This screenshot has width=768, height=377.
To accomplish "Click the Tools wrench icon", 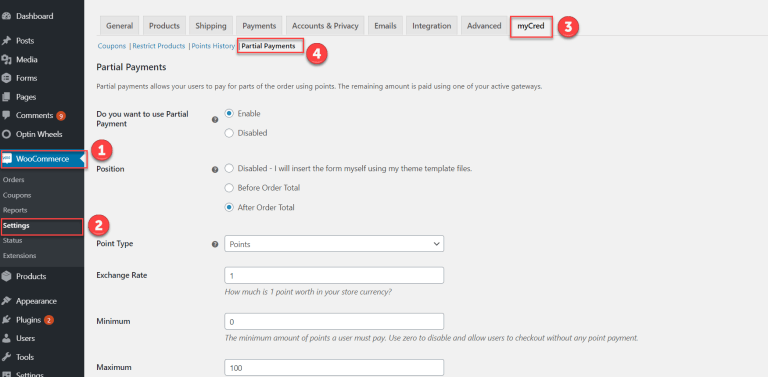I will [x=7, y=357].
